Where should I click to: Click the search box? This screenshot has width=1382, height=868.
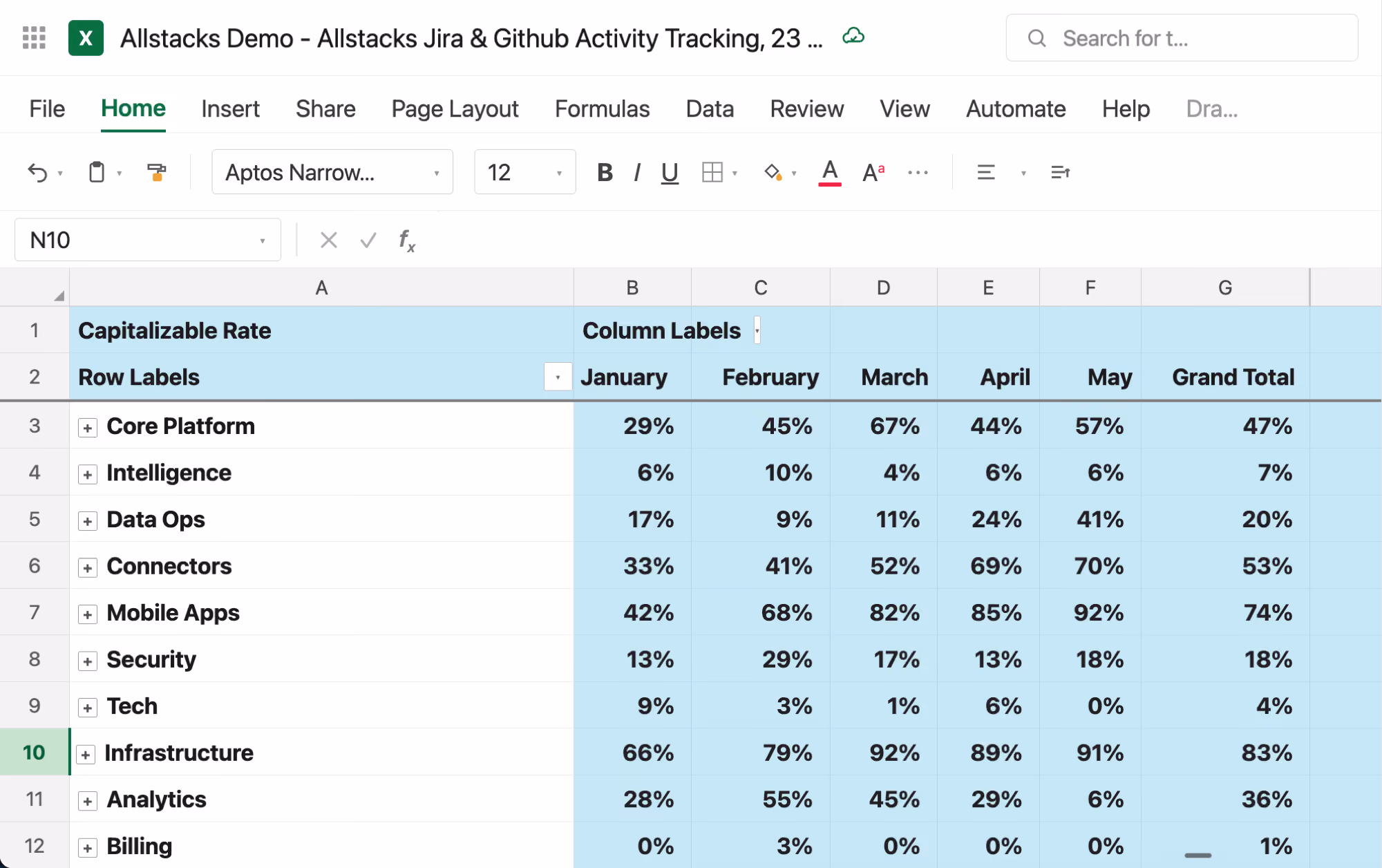[1182, 38]
